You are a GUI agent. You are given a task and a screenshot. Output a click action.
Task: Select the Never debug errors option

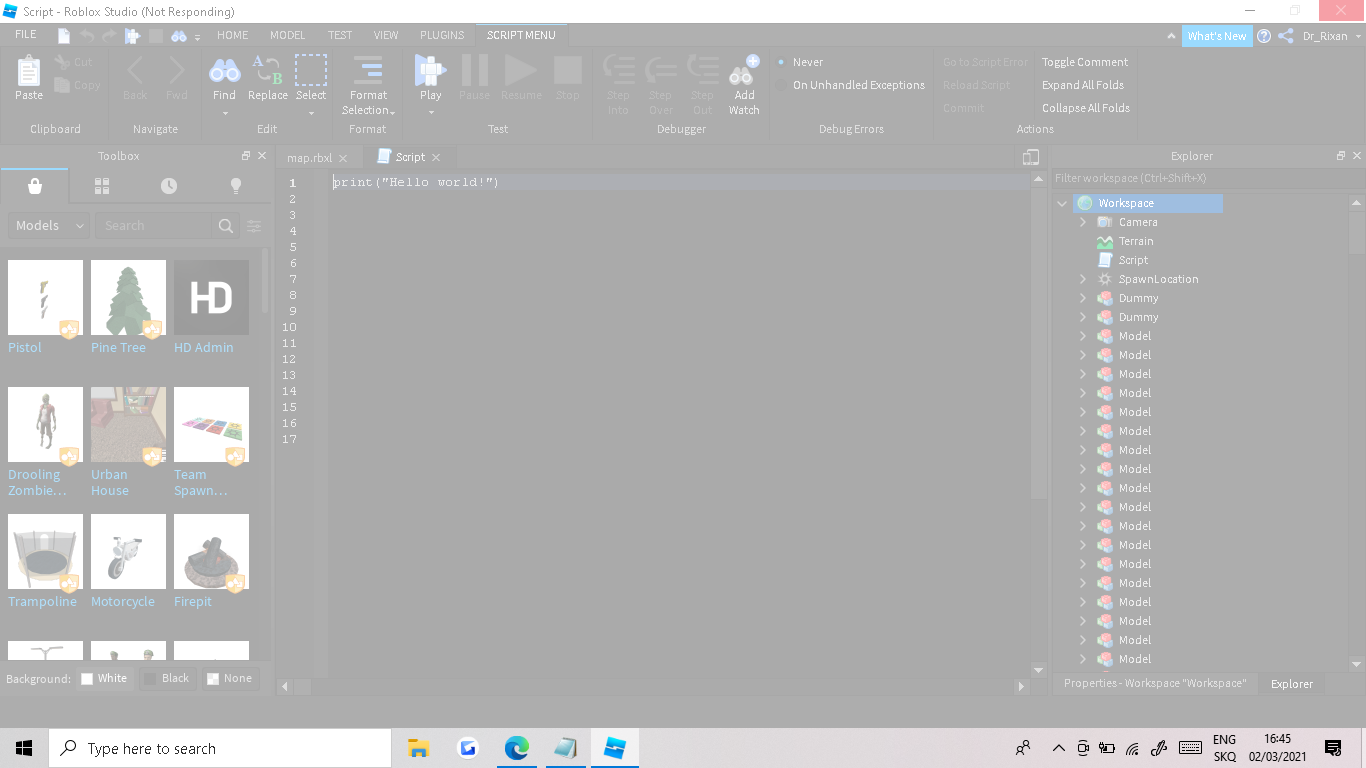781,62
